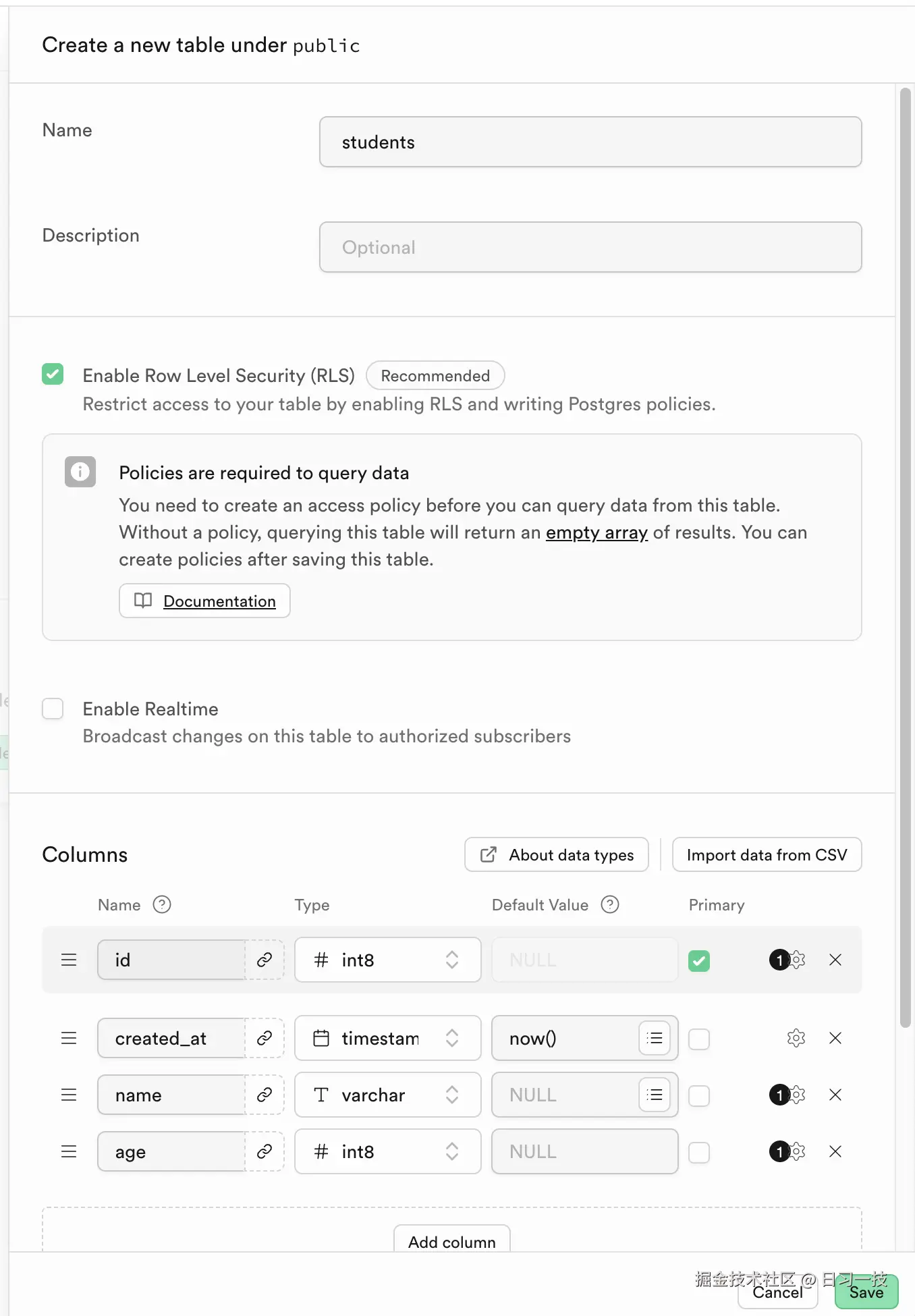Viewport: 915px width, 1316px height.
Task: Remove the age column with X icon
Action: (x=835, y=1151)
